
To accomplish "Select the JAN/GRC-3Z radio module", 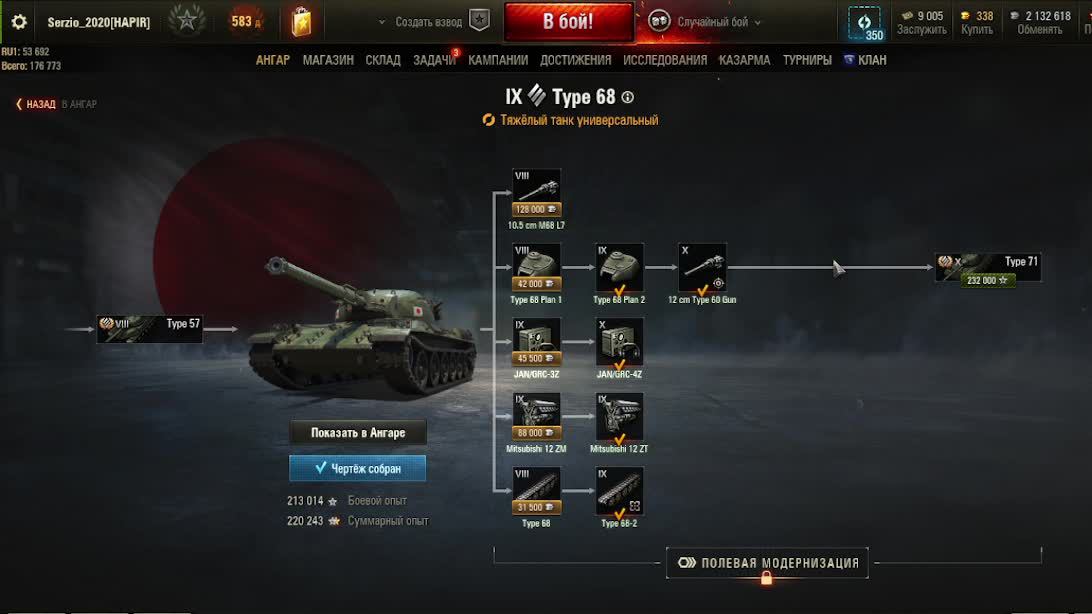I will coord(536,342).
